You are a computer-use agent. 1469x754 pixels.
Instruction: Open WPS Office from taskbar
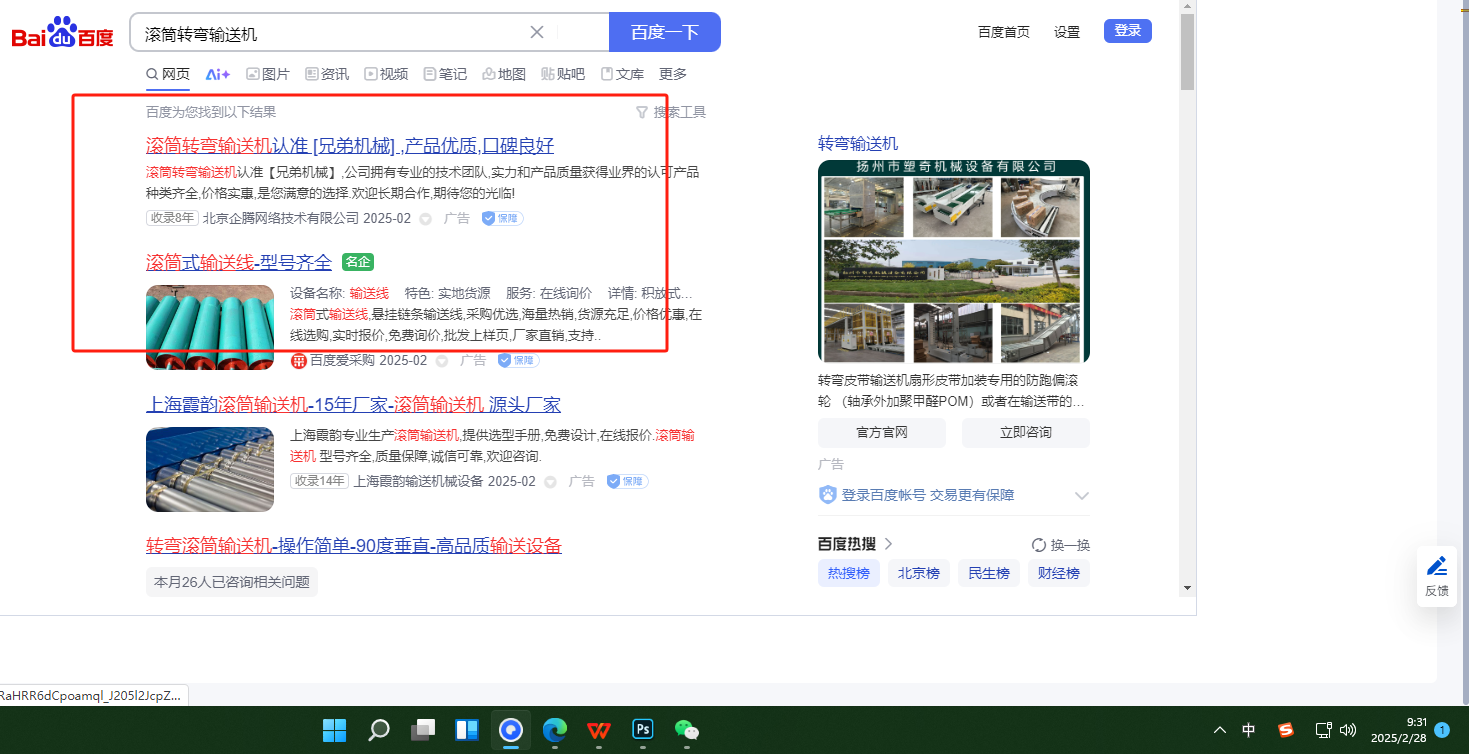coord(599,730)
